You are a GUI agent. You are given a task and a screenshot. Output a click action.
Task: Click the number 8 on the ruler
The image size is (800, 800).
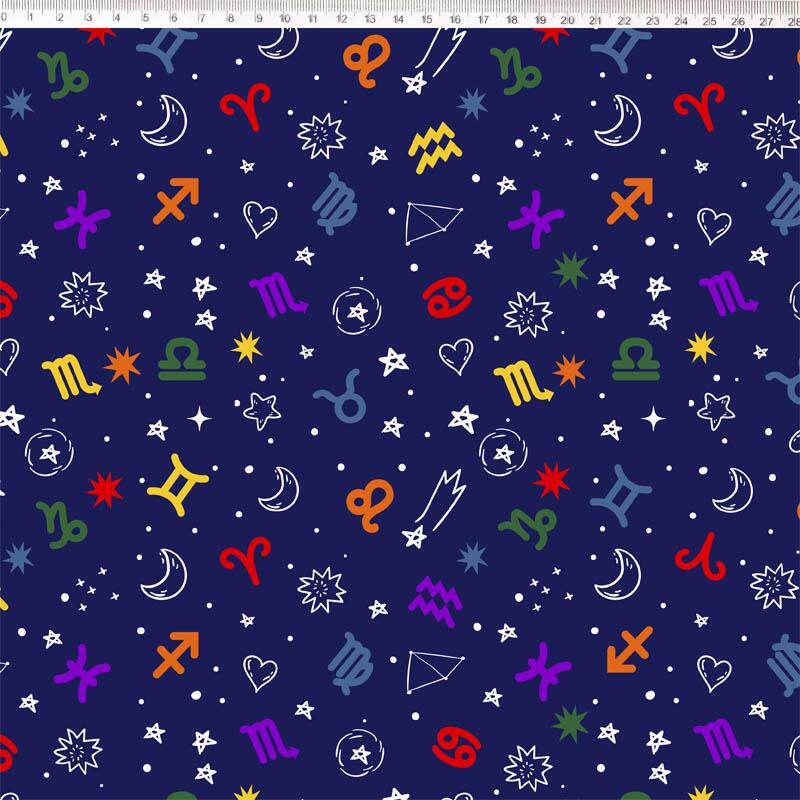click(231, 19)
